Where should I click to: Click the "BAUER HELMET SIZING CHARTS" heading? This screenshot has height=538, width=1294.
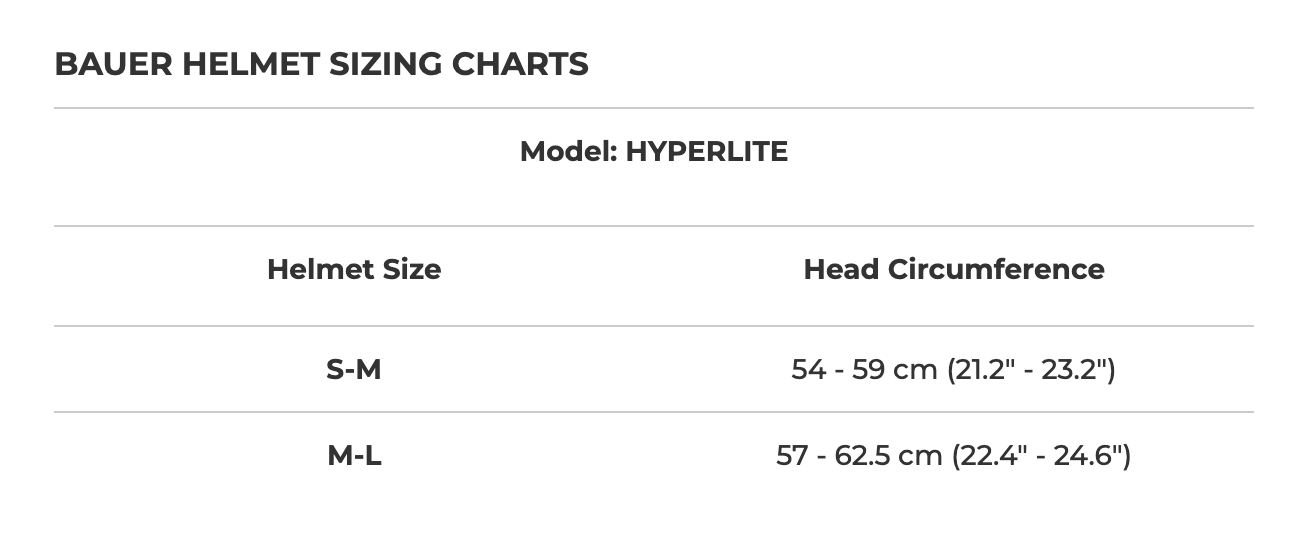tap(321, 64)
